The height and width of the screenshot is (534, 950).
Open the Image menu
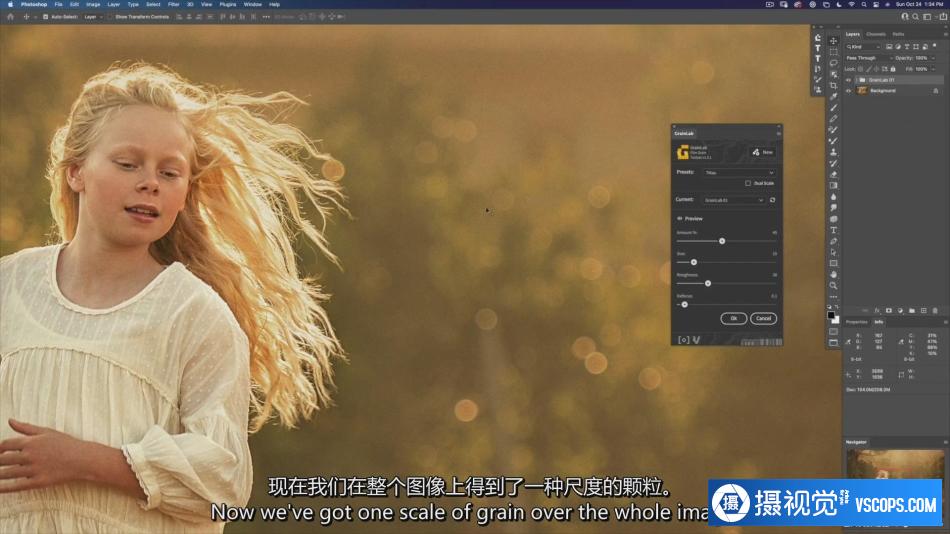93,4
